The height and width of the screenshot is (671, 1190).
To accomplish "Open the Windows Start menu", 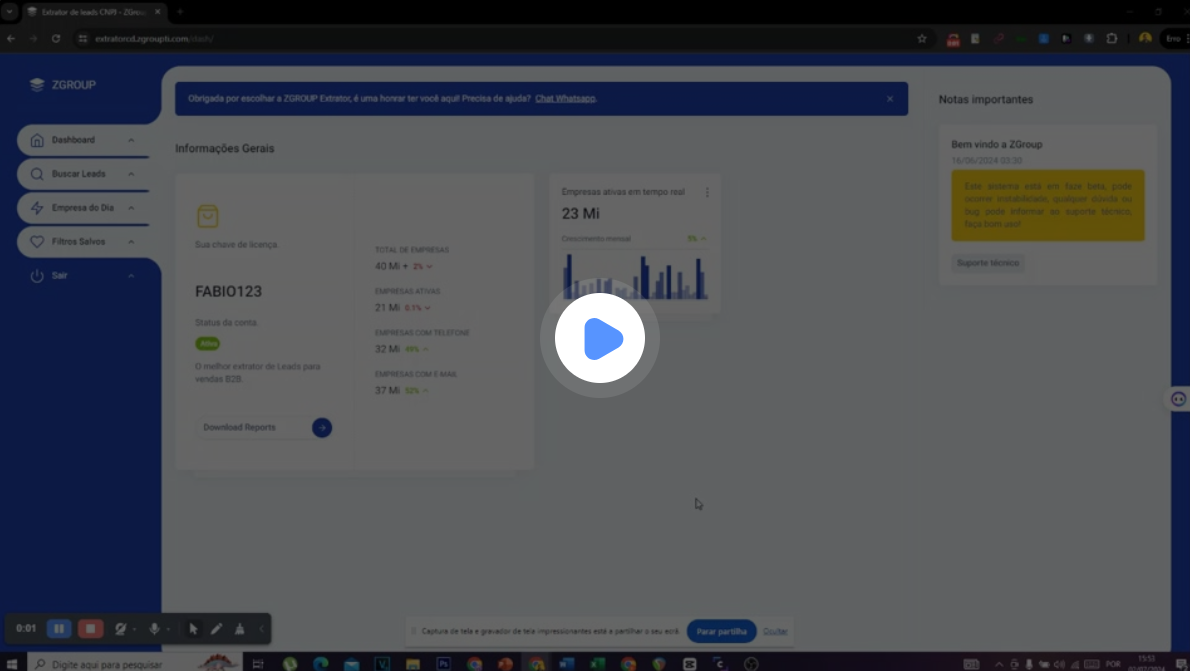I will click(11, 663).
